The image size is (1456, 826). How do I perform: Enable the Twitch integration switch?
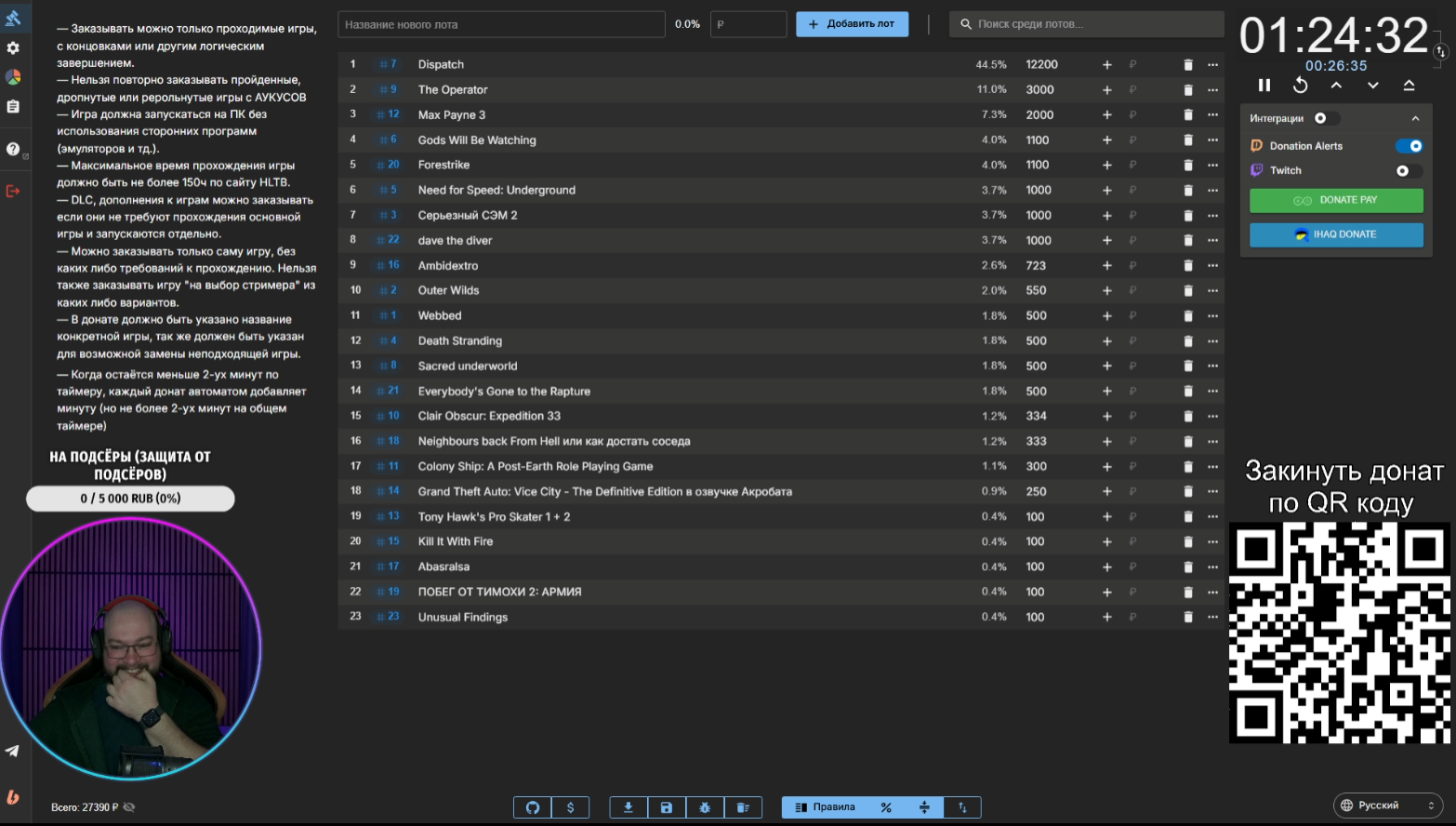[x=1410, y=171]
